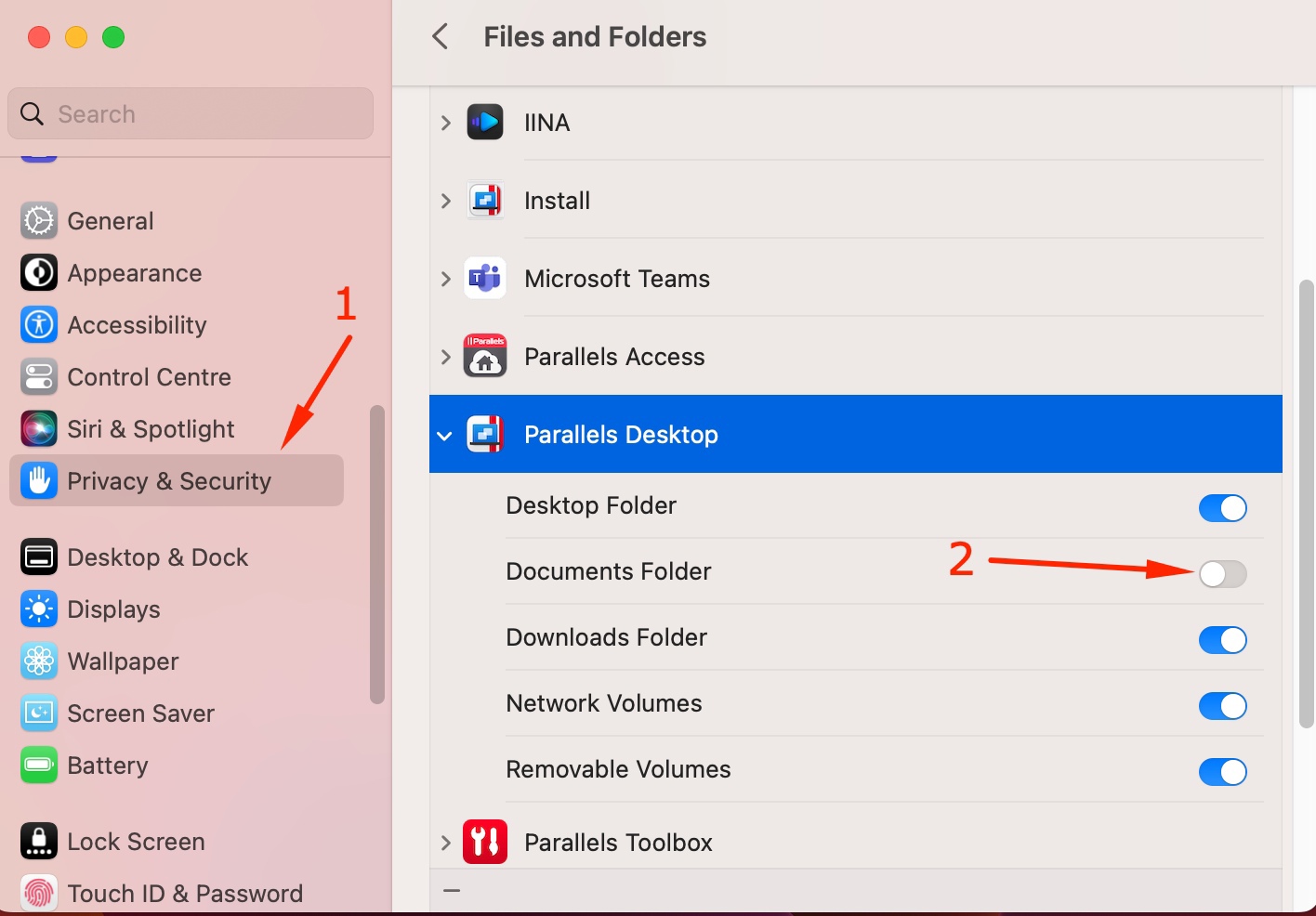Click the Downloads Folder label
The width and height of the screenshot is (1316, 916).
[607, 637]
